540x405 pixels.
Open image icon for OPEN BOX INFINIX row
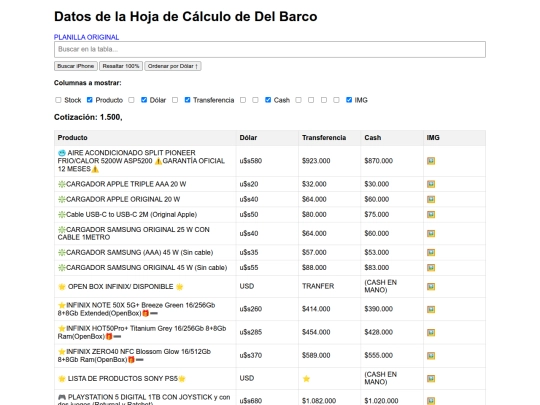(431, 286)
